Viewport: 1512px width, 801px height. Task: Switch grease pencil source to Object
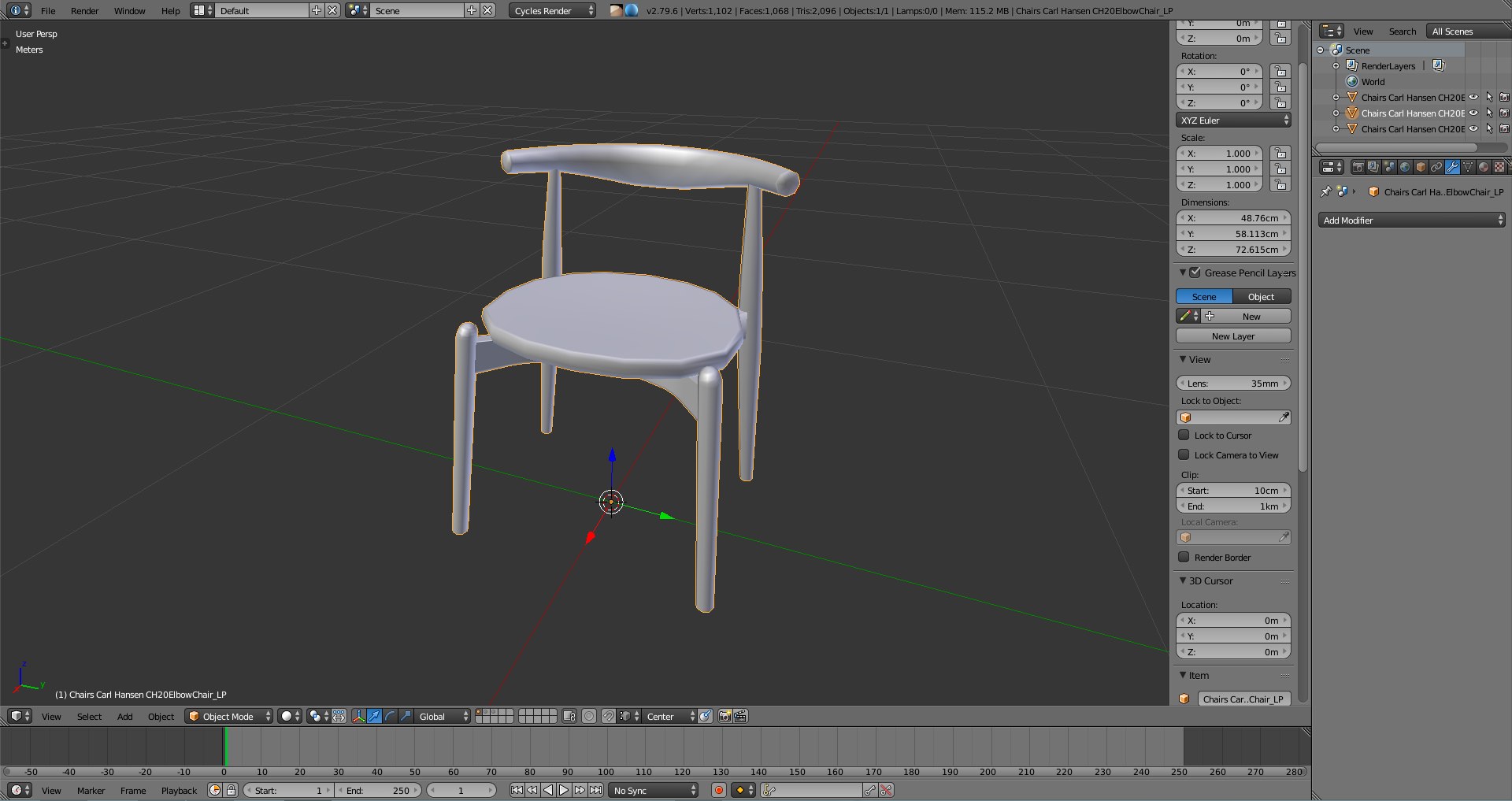[1262, 296]
